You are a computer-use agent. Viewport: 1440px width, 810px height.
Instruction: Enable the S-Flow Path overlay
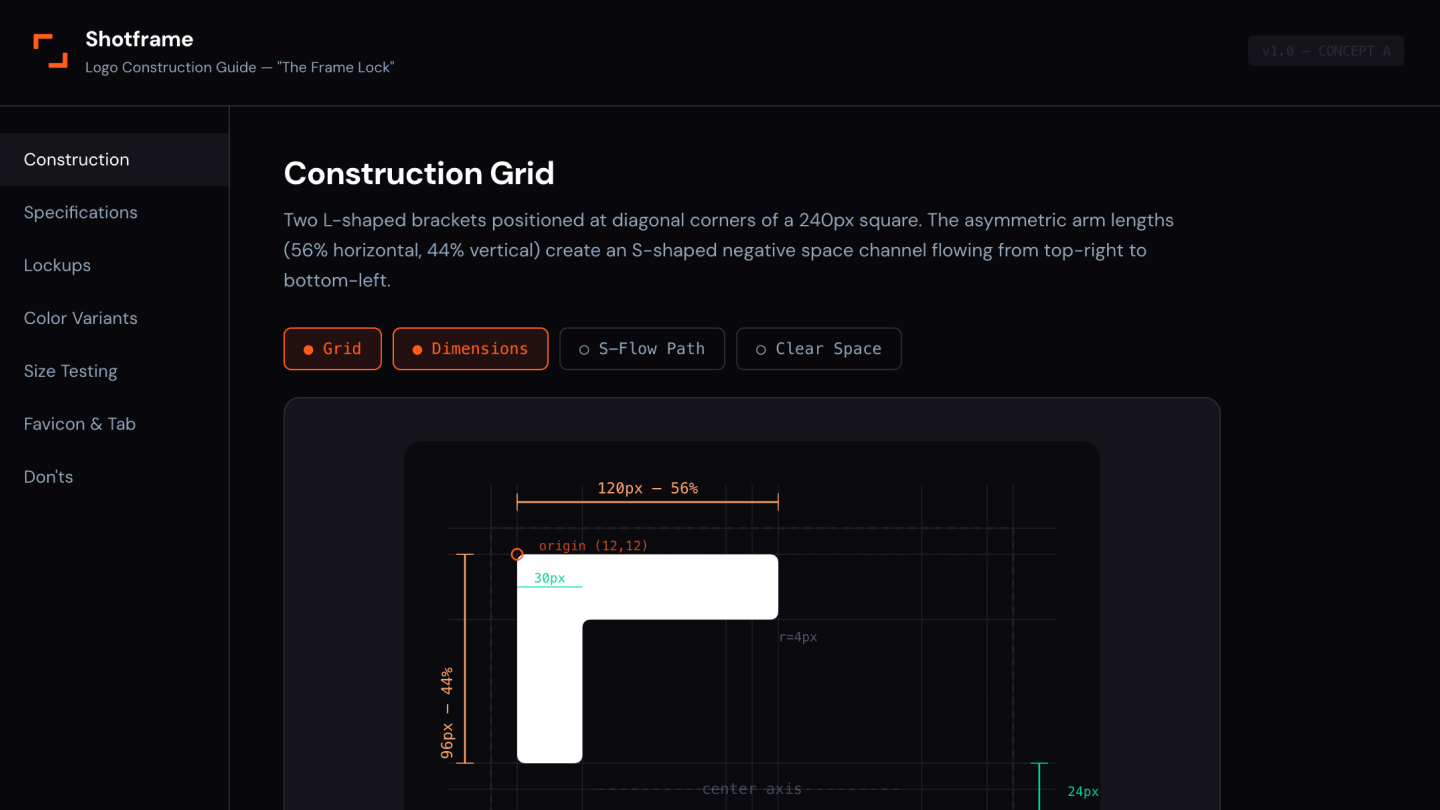[x=642, y=349]
